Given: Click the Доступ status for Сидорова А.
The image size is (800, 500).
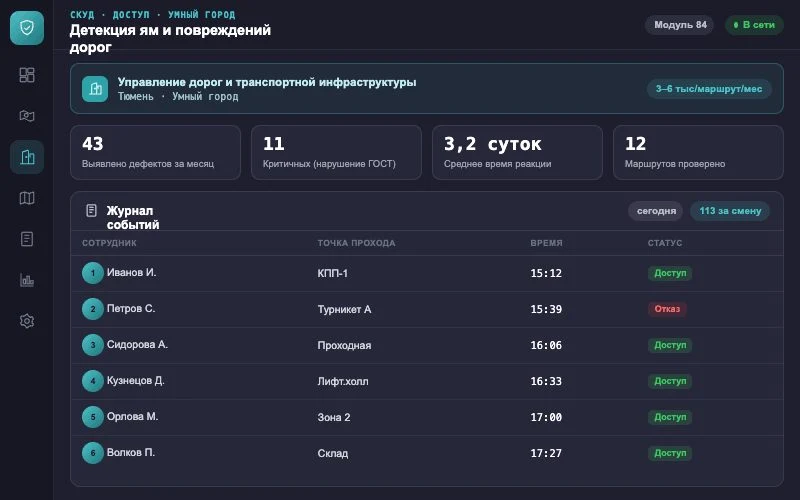Looking at the screenshot, I should pyautogui.click(x=670, y=345).
